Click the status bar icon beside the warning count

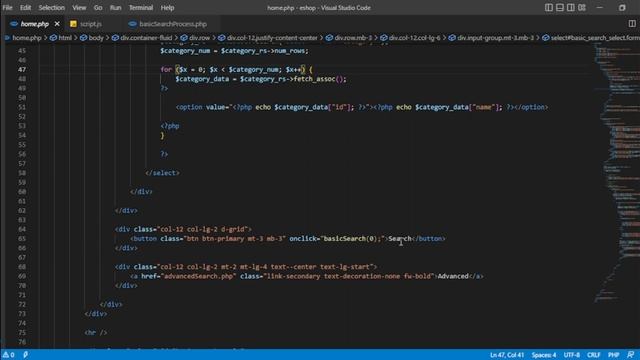[25, 355]
